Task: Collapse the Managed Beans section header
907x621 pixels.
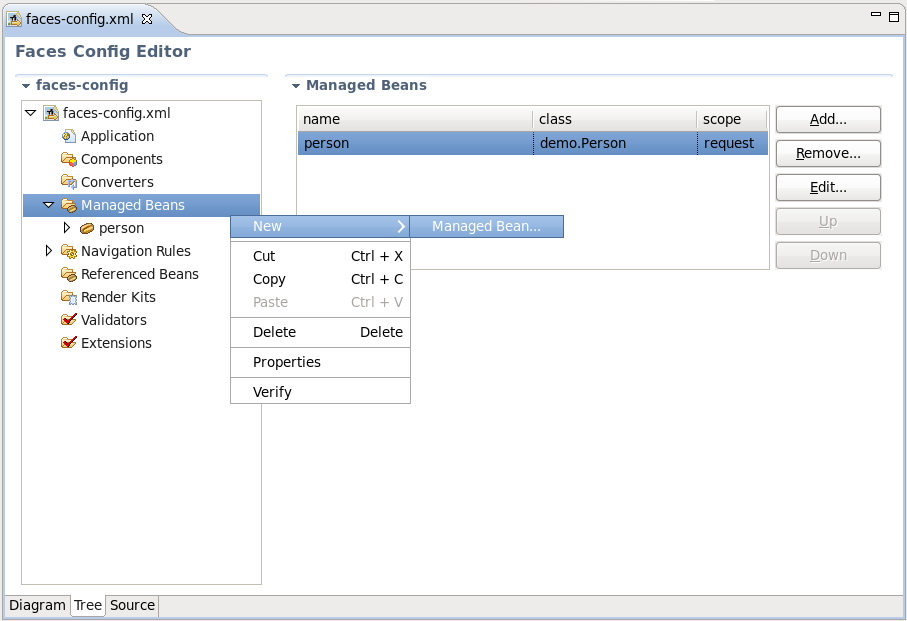Action: coord(296,86)
